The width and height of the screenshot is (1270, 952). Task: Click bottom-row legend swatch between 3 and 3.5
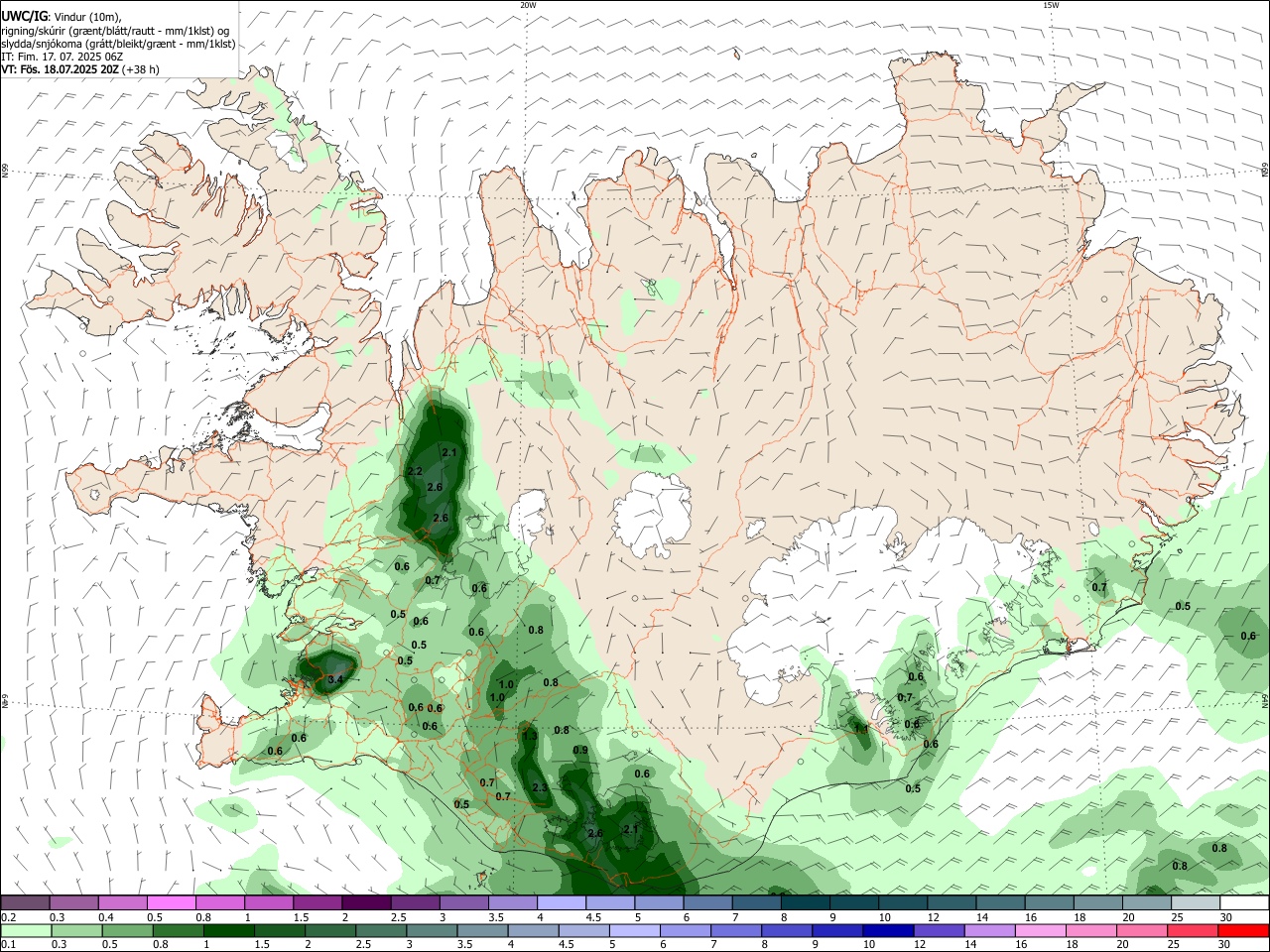(432, 930)
